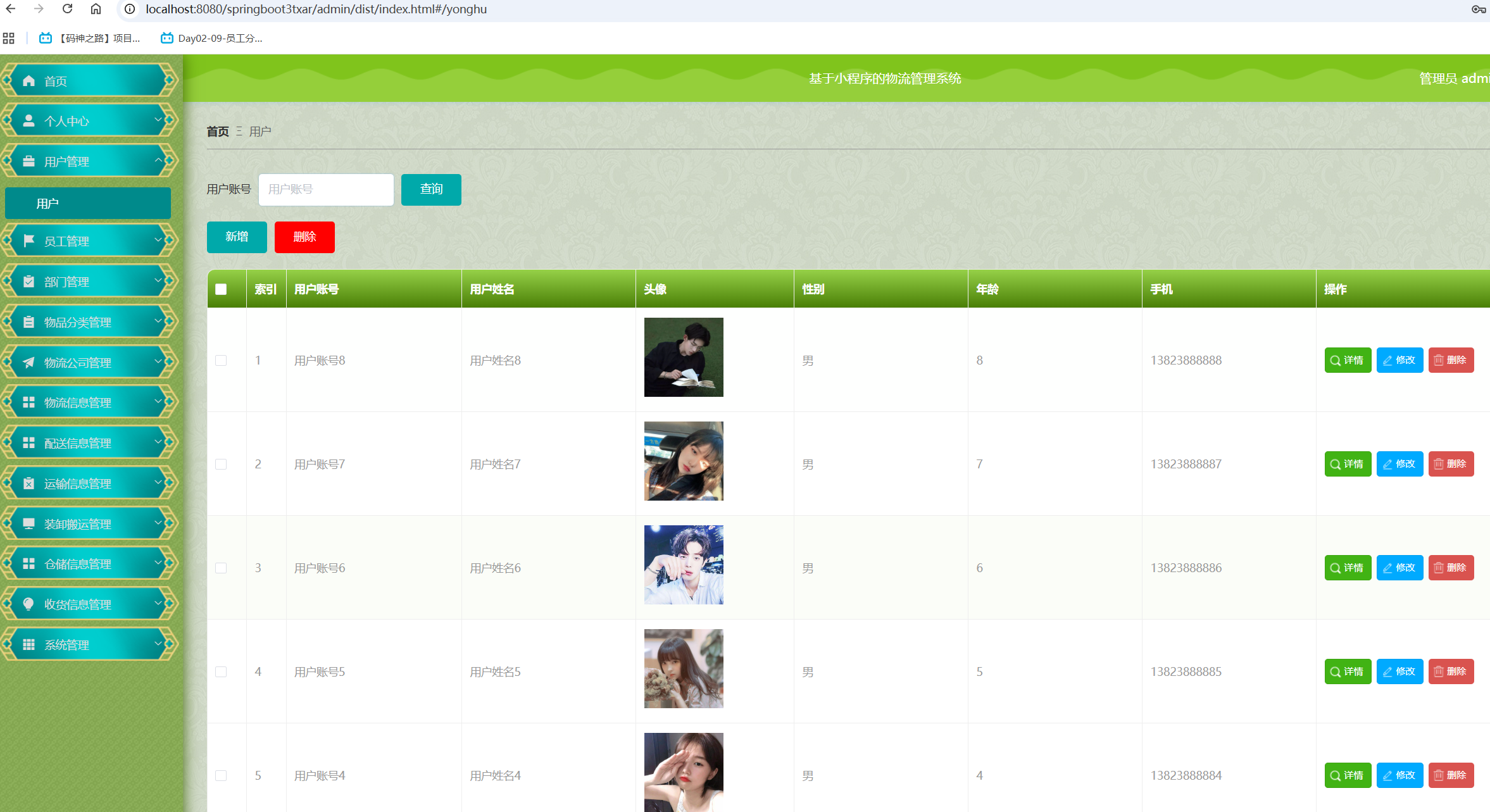Image resolution: width=1490 pixels, height=812 pixels.
Task: Click the teal 新增 add button
Action: (x=237, y=237)
